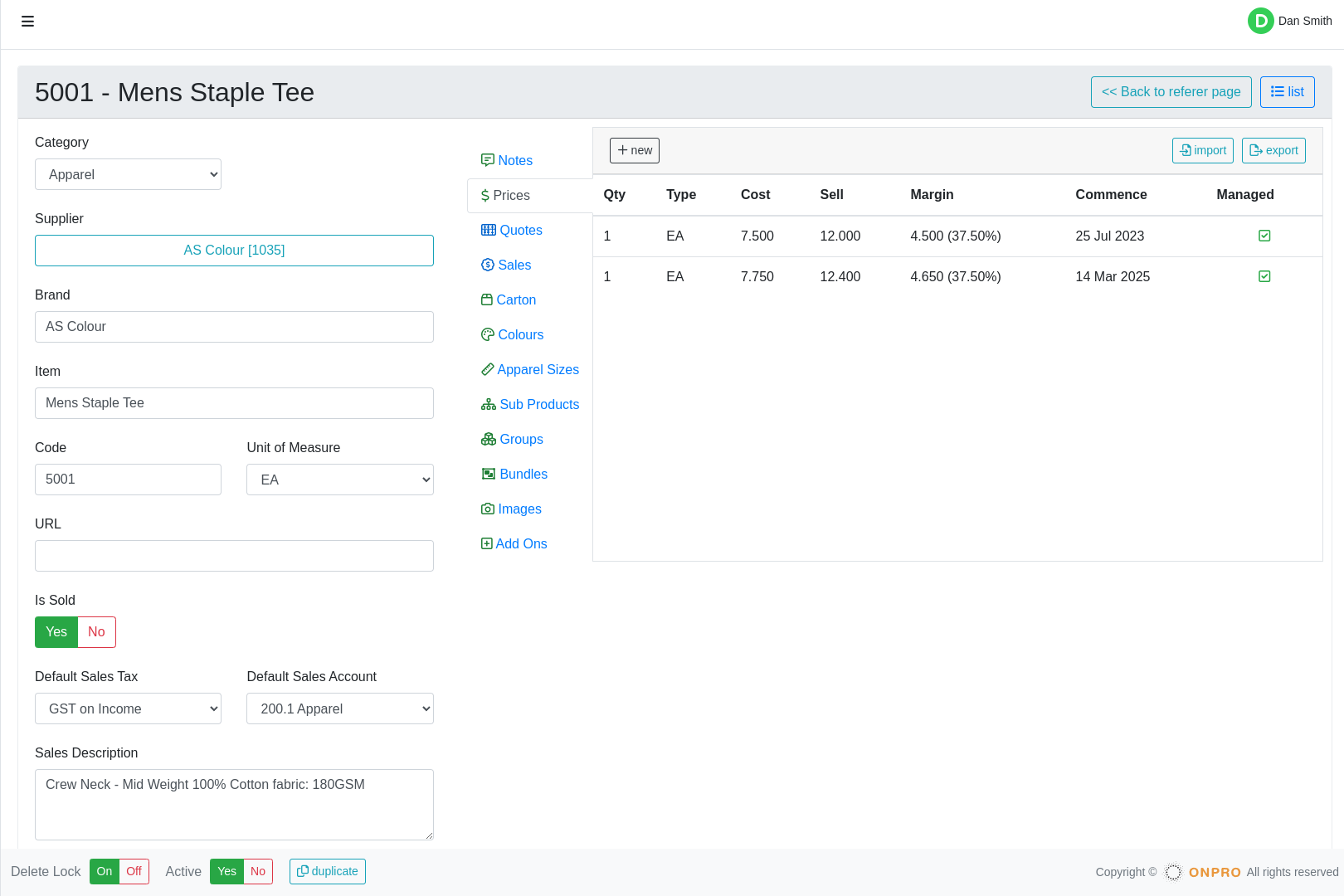Image resolution: width=1344 pixels, height=896 pixels.
Task: Set Active to Yes
Action: 226,871
